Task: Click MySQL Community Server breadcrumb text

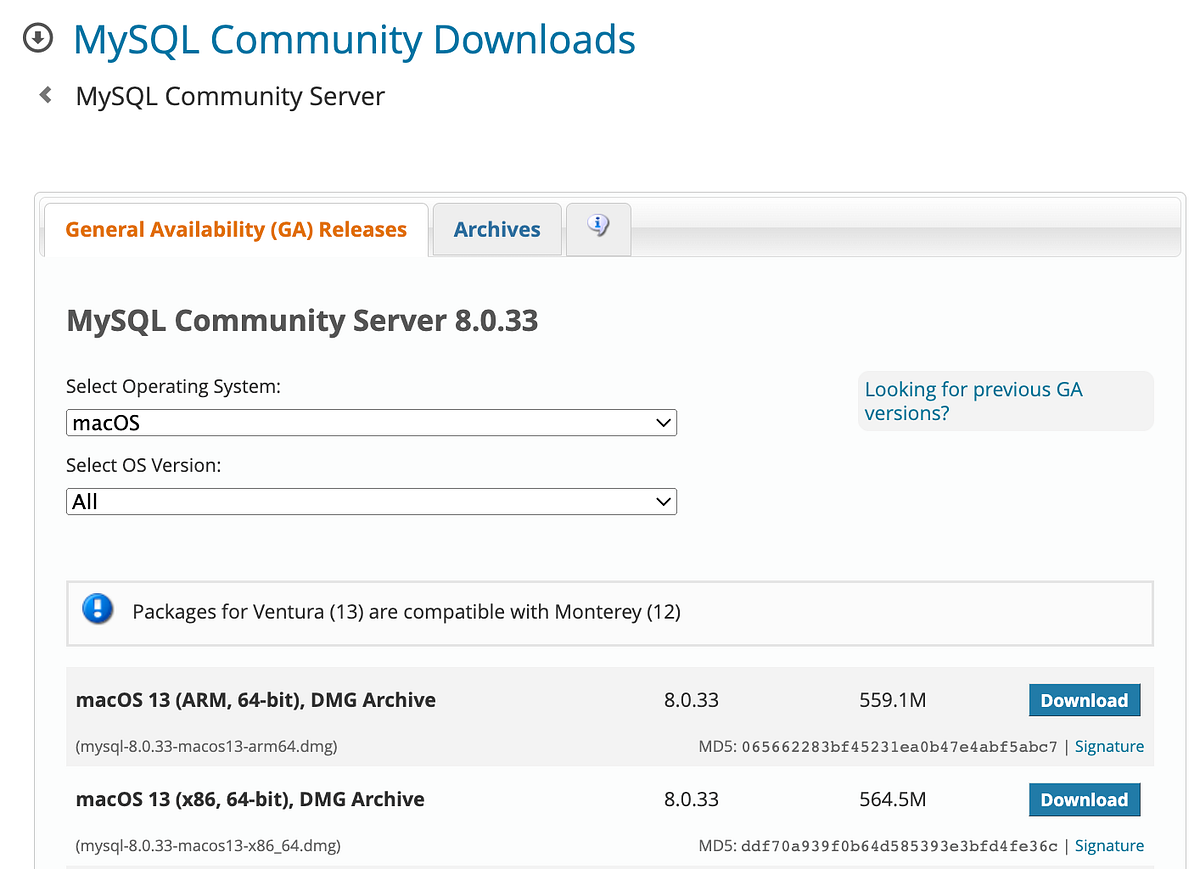Action: click(x=229, y=96)
